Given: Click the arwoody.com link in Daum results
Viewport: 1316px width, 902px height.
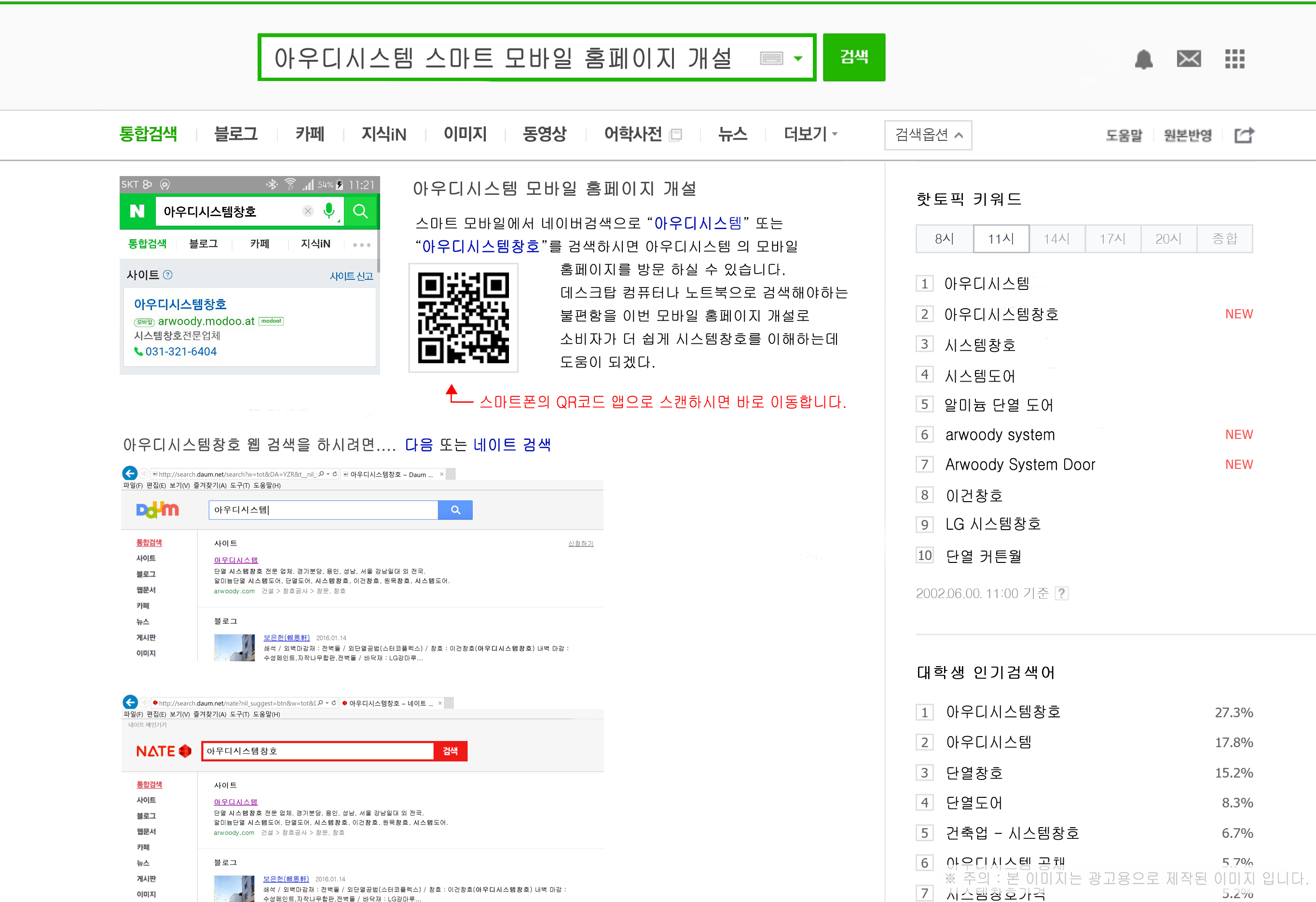Looking at the screenshot, I should (x=234, y=591).
